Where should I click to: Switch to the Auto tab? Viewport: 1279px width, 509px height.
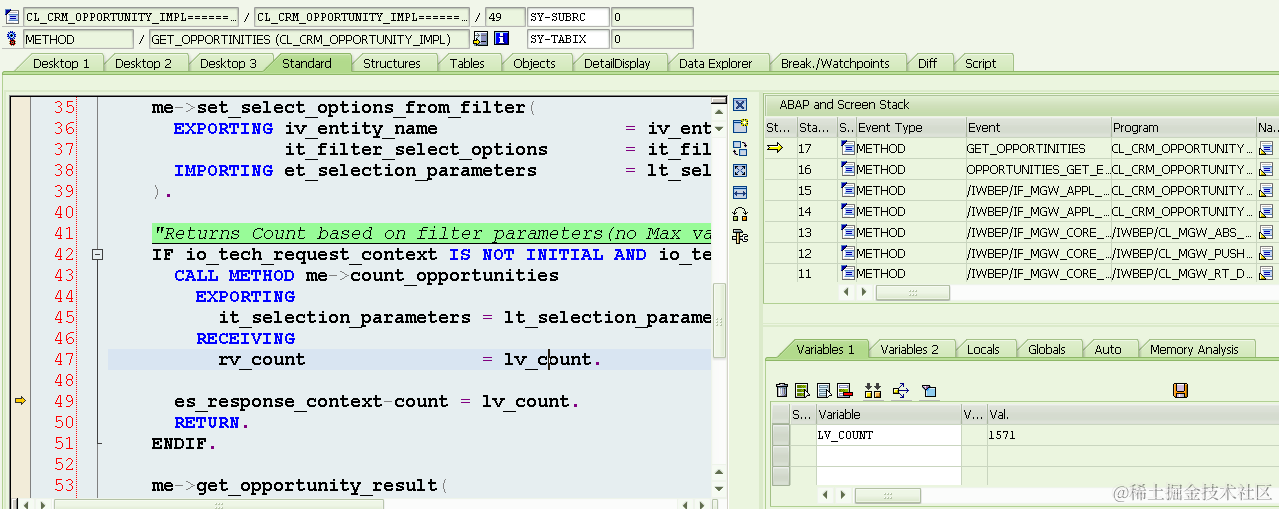[1108, 349]
